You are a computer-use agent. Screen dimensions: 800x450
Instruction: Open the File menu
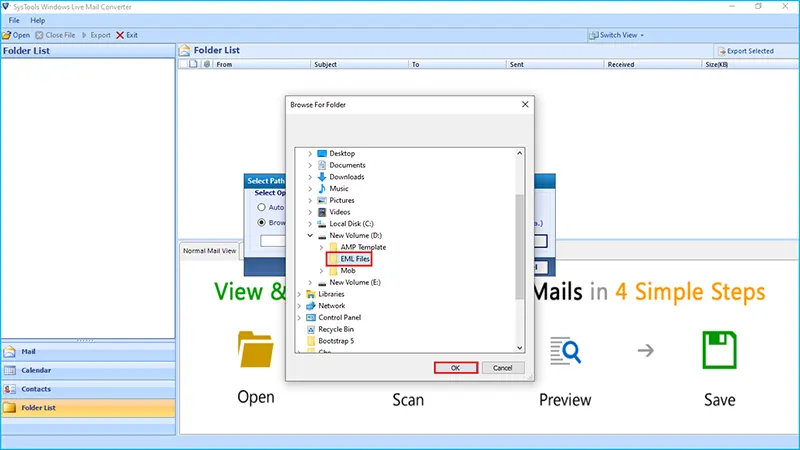pyautogui.click(x=14, y=20)
